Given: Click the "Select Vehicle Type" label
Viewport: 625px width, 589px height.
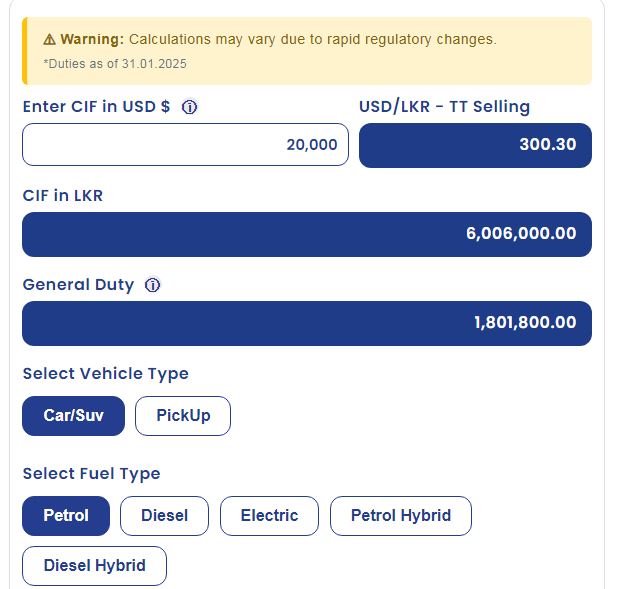Looking at the screenshot, I should (105, 374).
